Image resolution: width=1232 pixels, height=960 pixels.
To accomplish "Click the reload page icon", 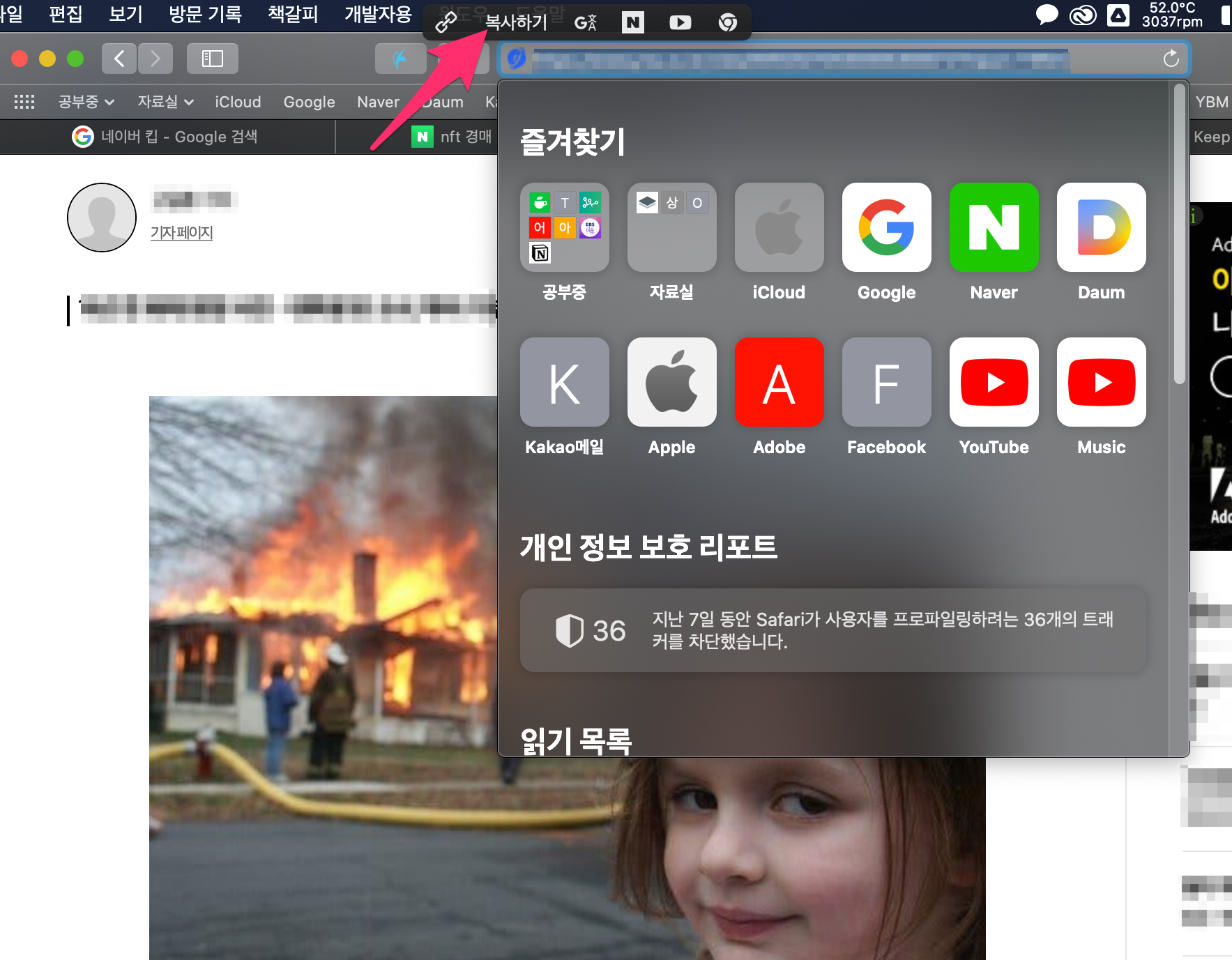I will tap(1171, 59).
